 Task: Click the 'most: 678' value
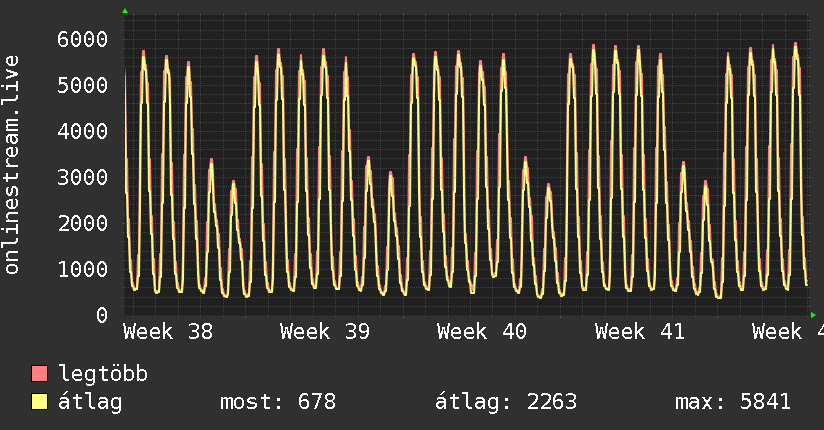click(278, 402)
